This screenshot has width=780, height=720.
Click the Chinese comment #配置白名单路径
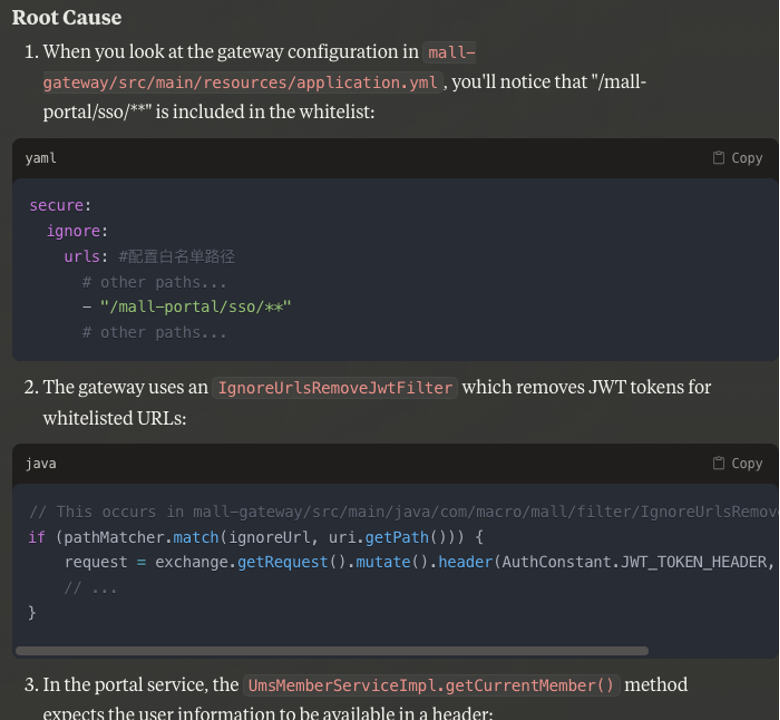tap(177, 257)
